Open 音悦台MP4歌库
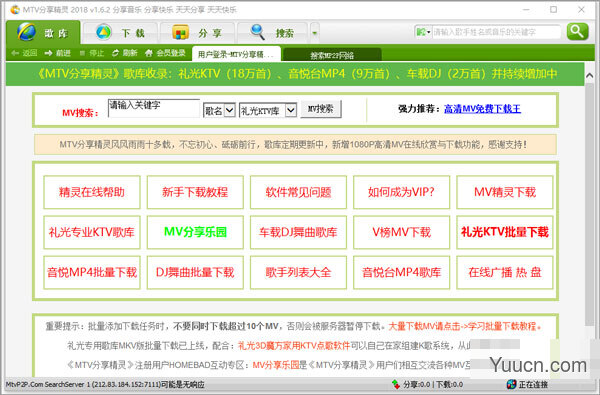600x395 pixels. (401, 273)
